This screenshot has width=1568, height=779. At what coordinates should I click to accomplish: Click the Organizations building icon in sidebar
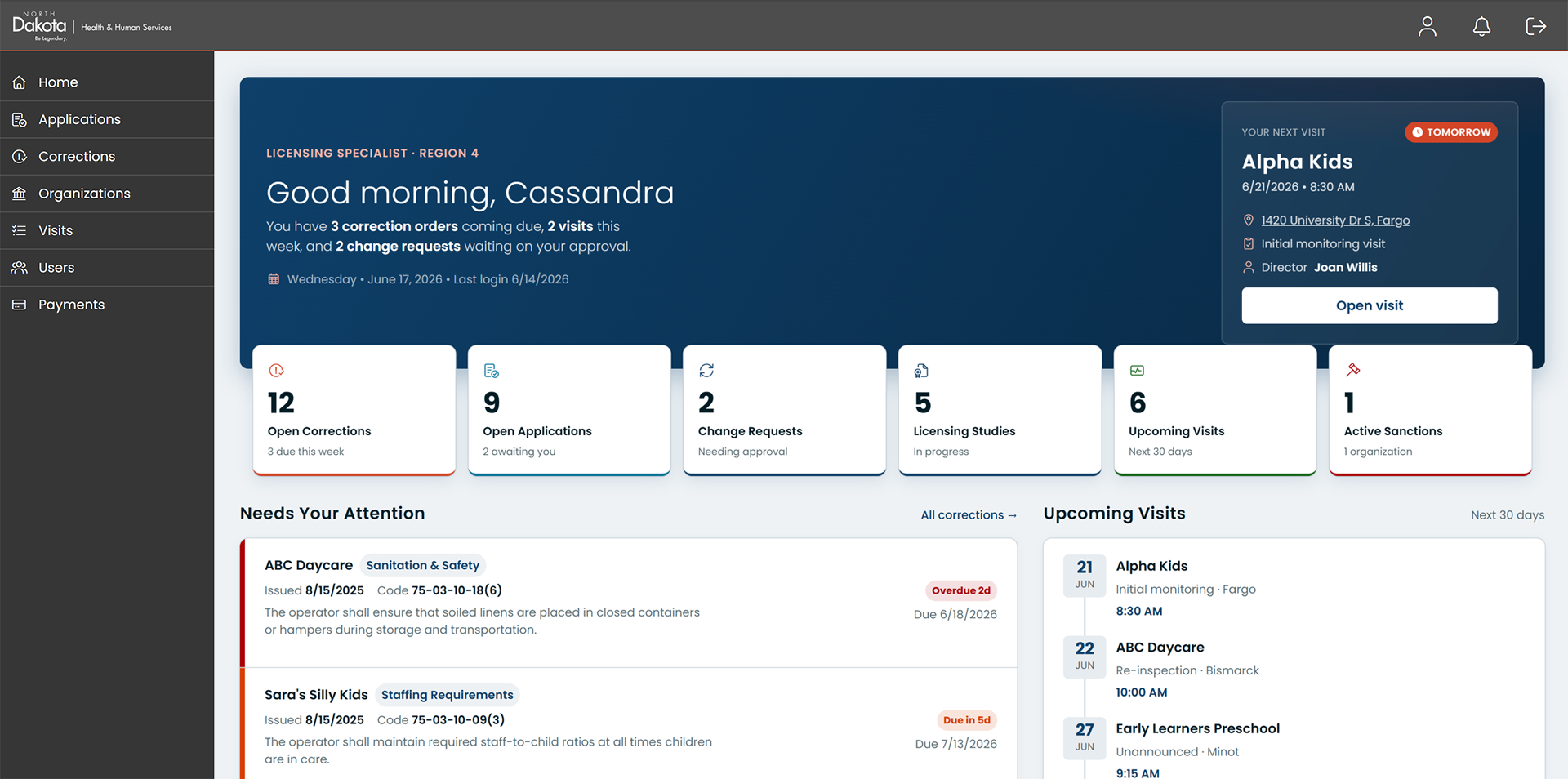coord(20,194)
